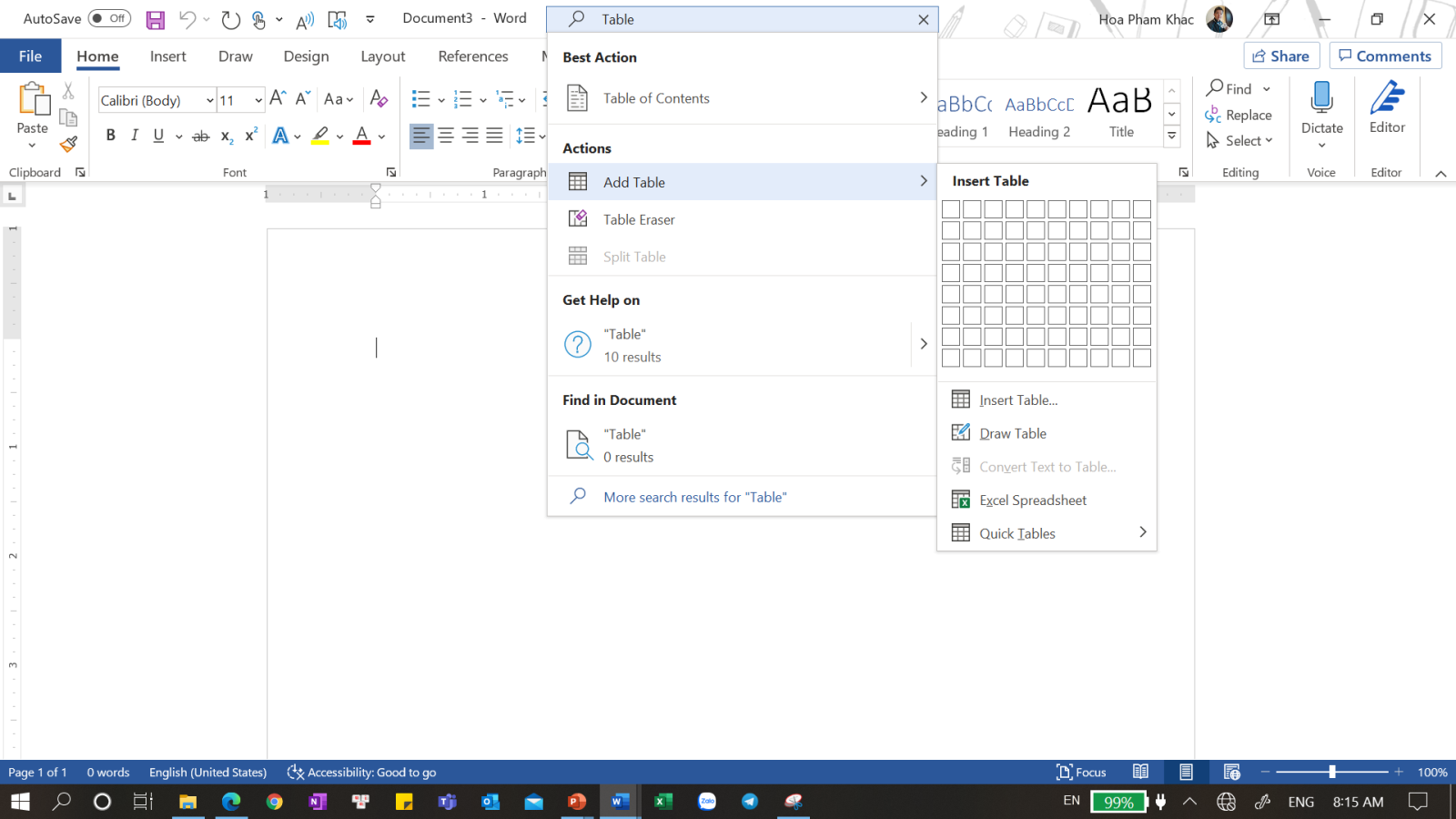Start Dictate from Voice group

1321,107
